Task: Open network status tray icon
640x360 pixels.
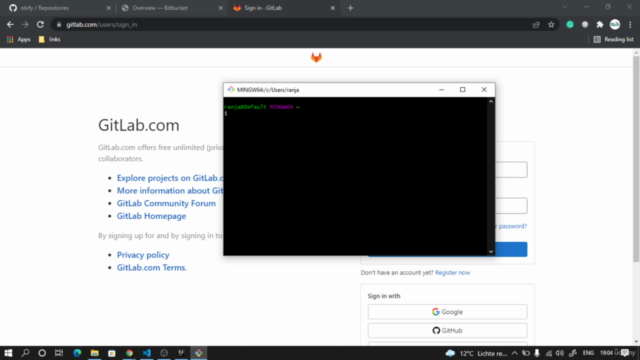Action: point(549,353)
